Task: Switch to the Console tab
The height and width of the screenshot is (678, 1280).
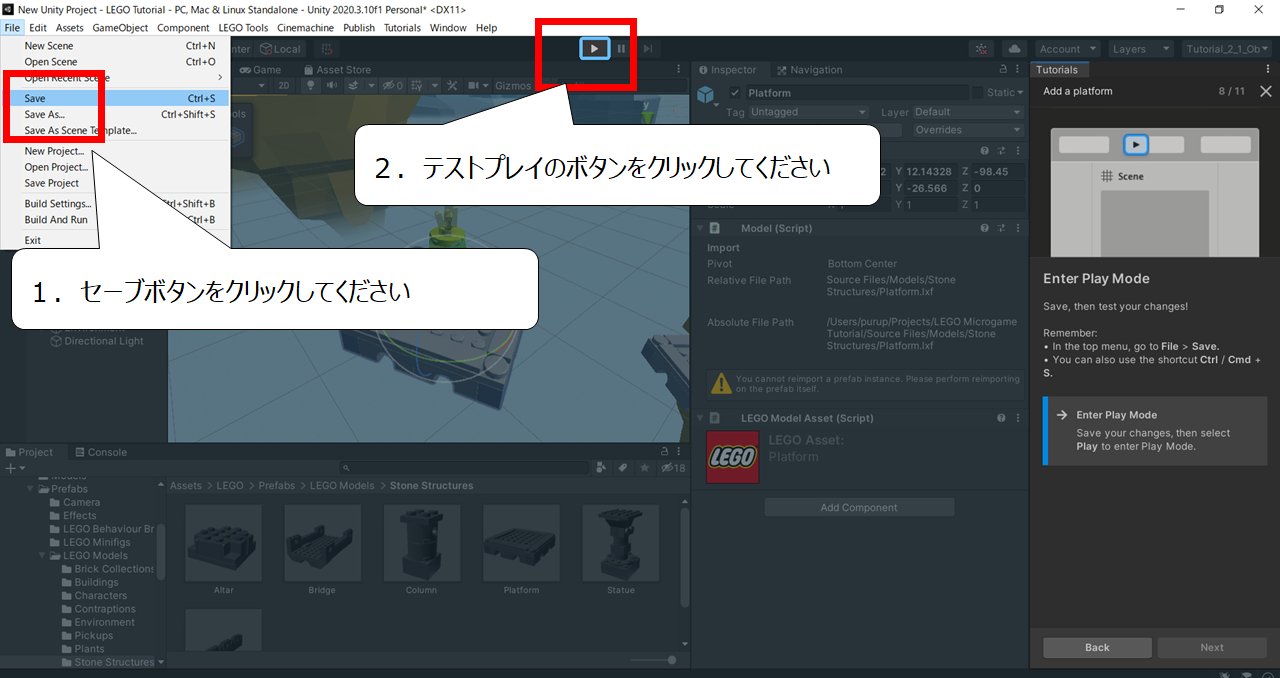Action: click(101, 452)
